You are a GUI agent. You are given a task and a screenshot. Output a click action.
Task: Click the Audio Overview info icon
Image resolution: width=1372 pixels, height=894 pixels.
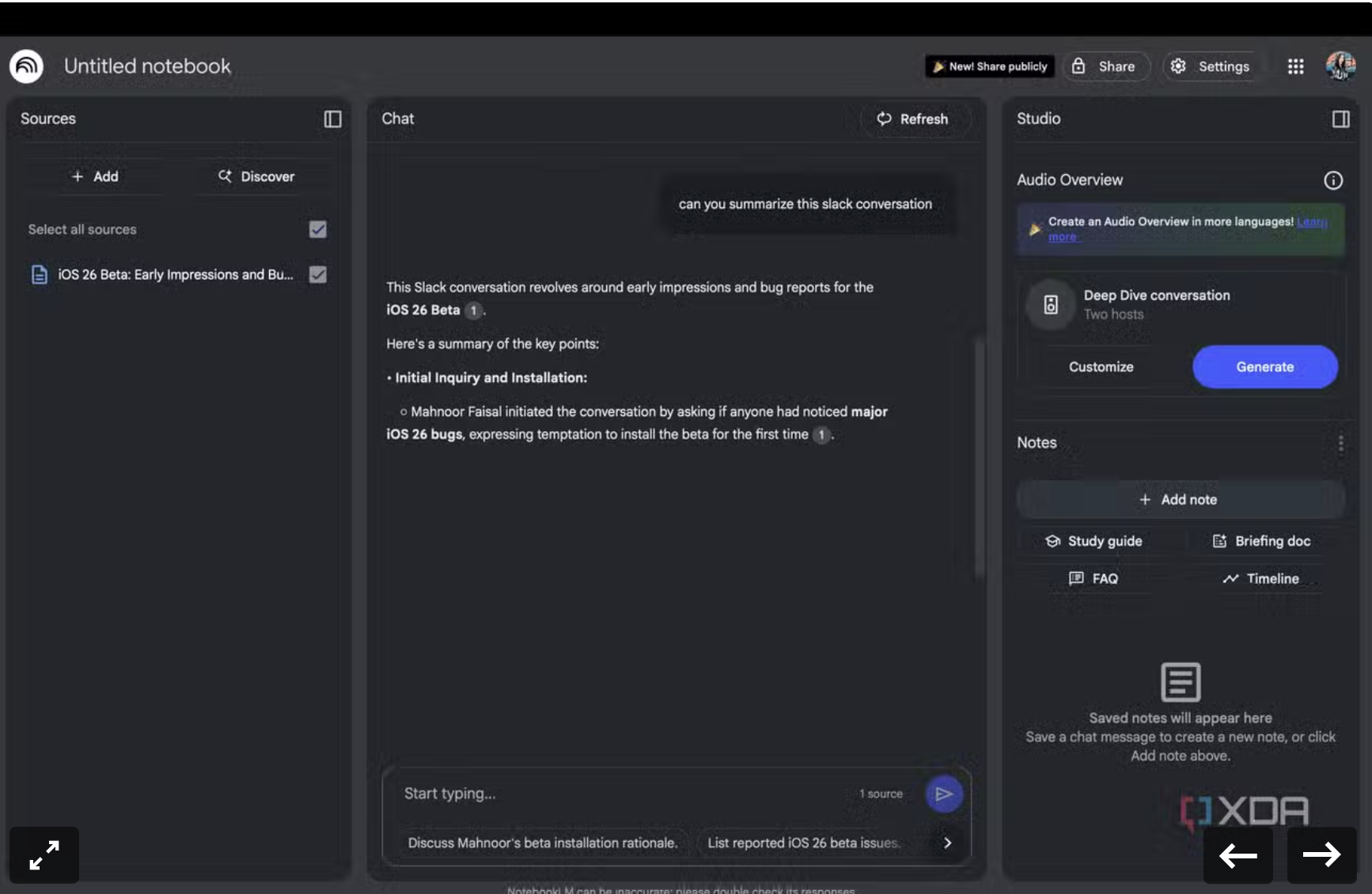point(1333,180)
